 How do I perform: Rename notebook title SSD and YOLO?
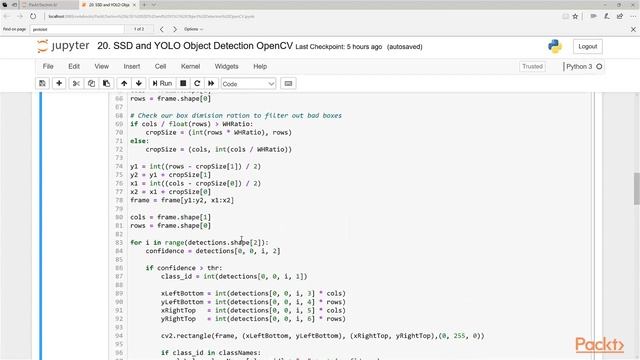coord(195,46)
